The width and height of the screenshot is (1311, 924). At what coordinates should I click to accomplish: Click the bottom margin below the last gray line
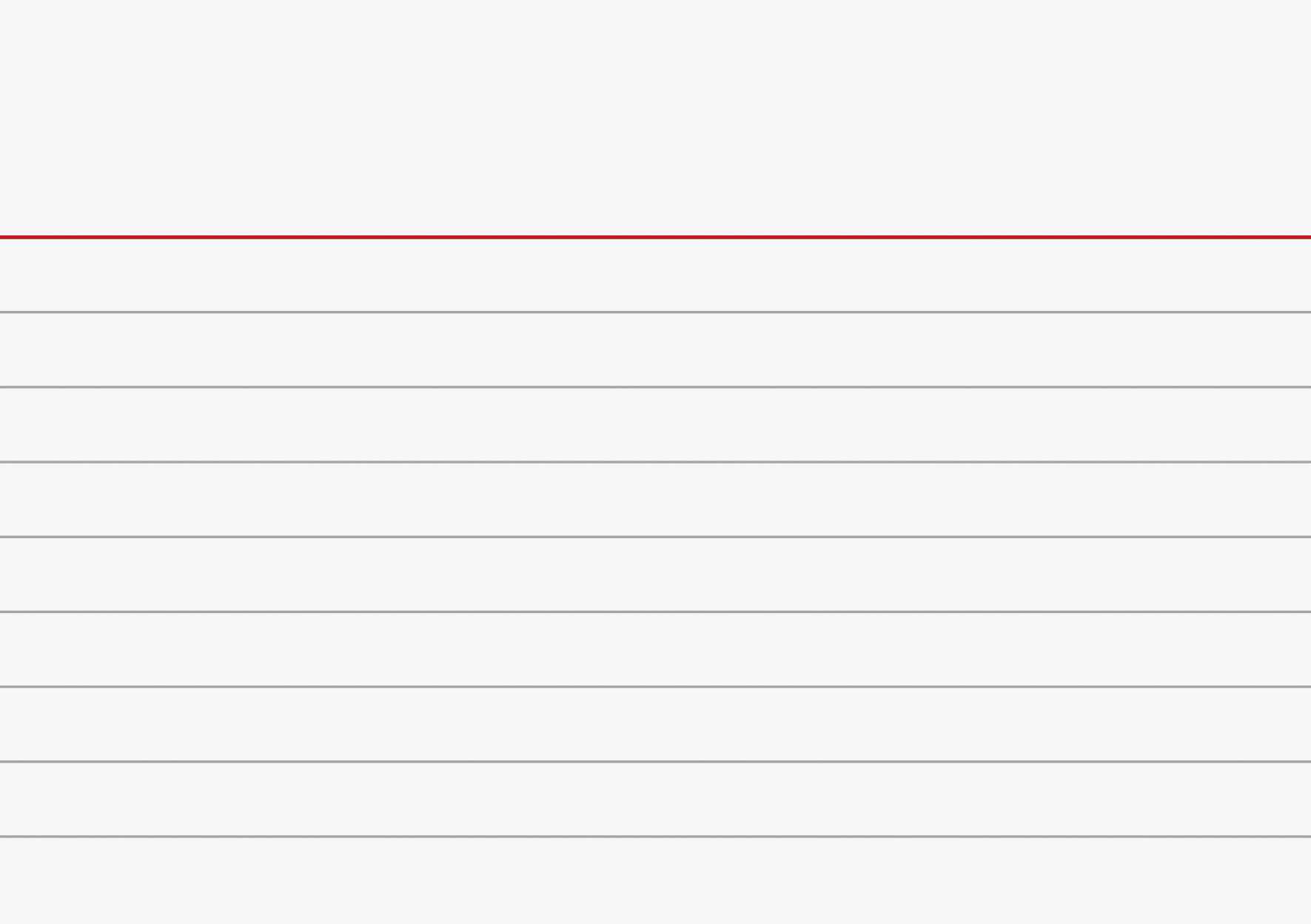click(655, 881)
